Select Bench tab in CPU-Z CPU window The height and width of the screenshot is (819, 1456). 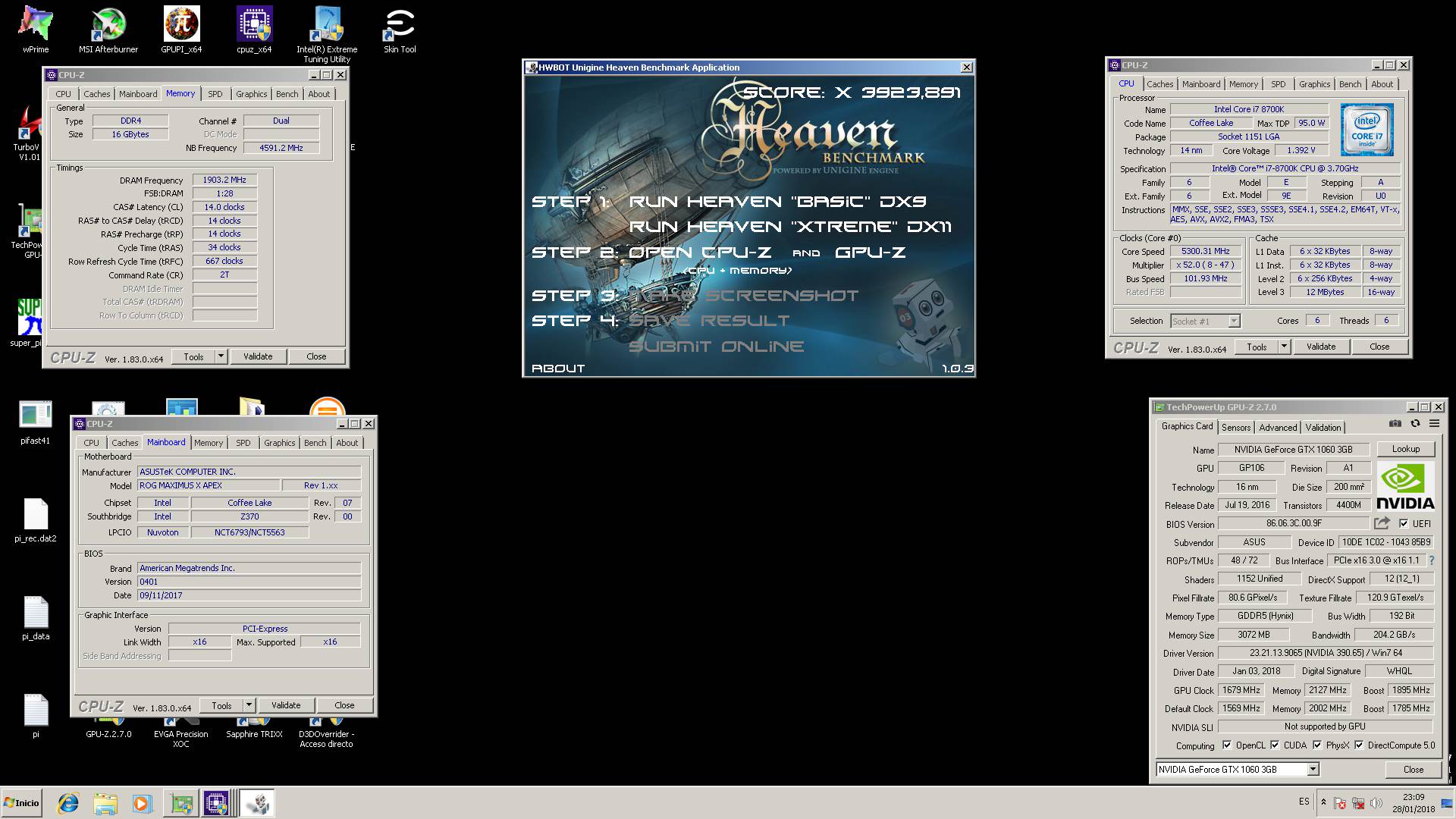[1350, 84]
